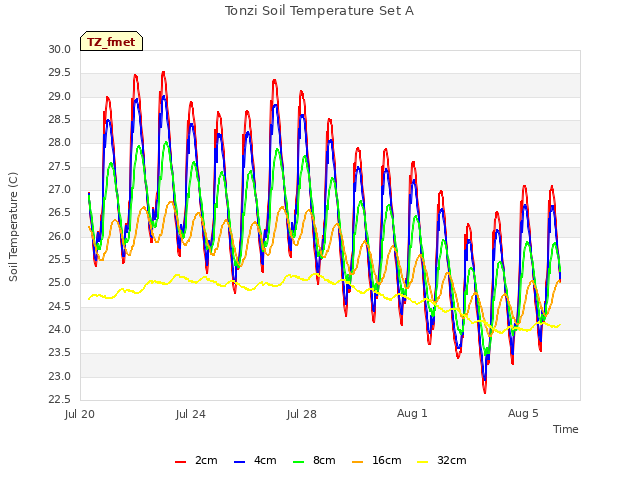Click the 28.0 y-axis tick label

coord(60,142)
